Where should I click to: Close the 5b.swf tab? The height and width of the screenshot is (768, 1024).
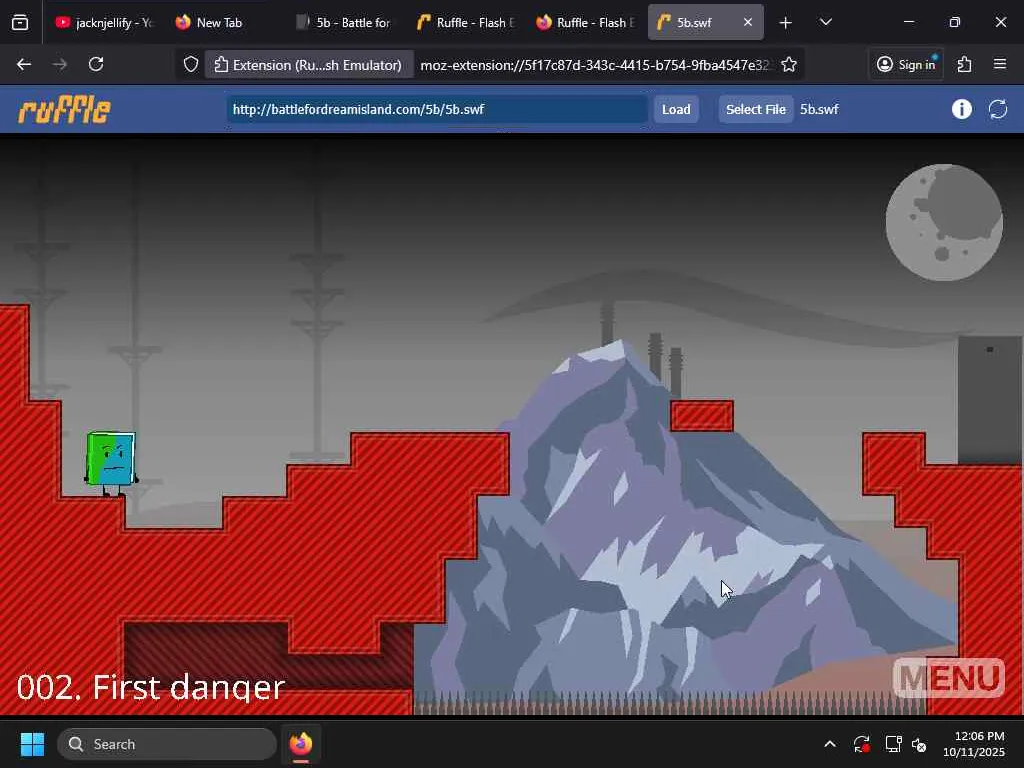pyautogui.click(x=748, y=22)
